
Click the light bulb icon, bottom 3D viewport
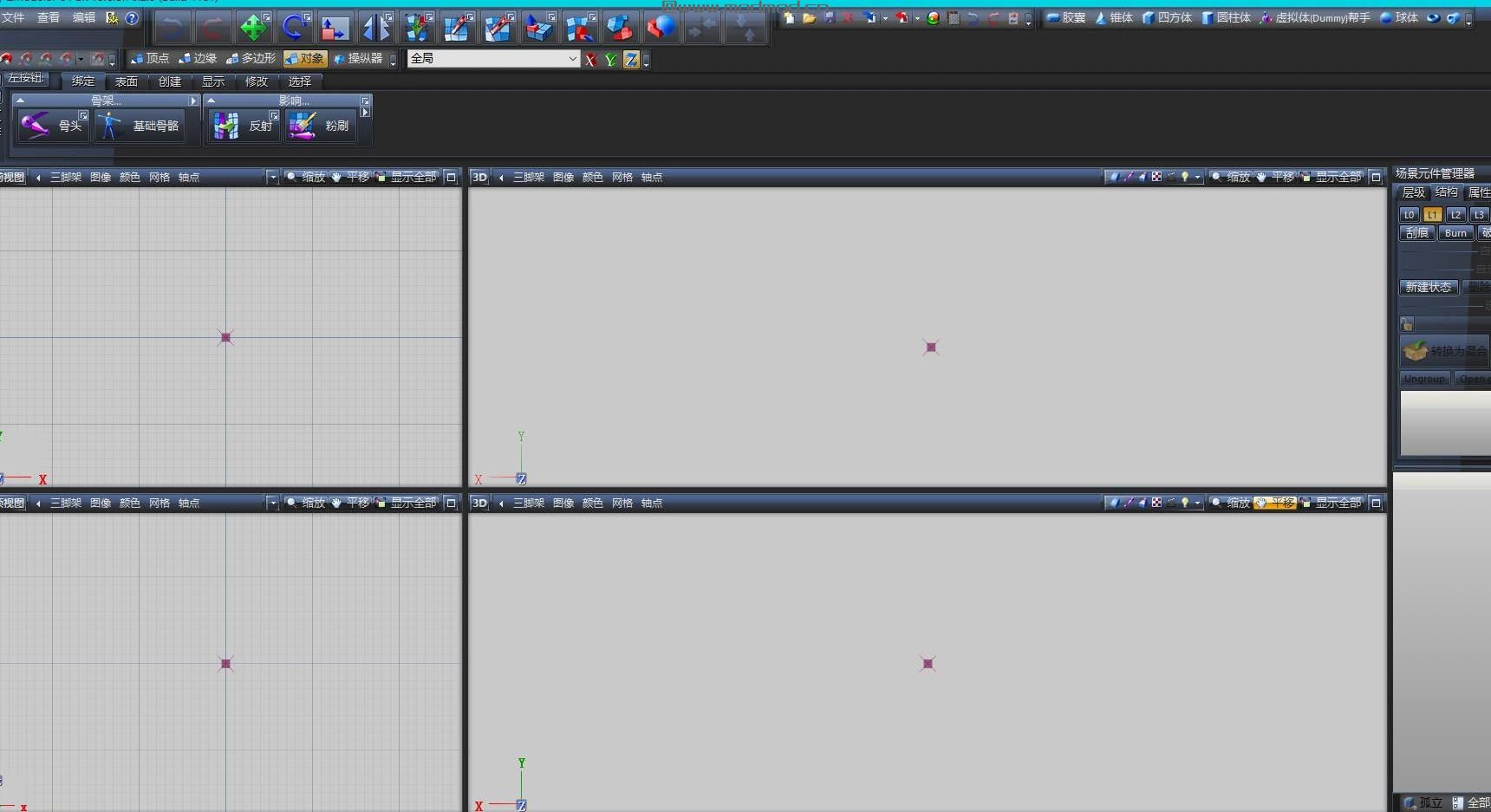pos(1185,503)
